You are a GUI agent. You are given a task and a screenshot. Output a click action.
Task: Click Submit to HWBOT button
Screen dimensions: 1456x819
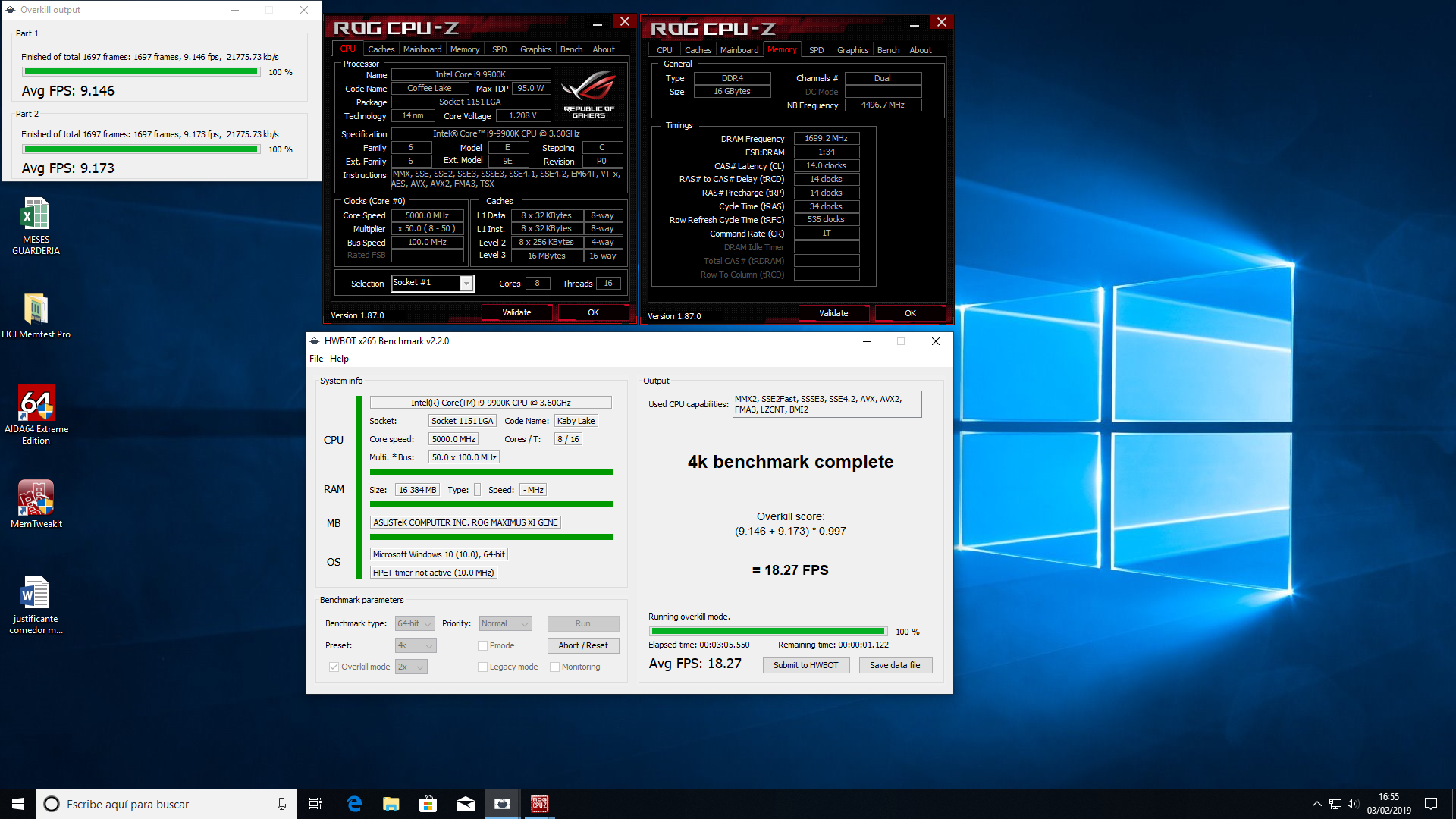tap(805, 665)
